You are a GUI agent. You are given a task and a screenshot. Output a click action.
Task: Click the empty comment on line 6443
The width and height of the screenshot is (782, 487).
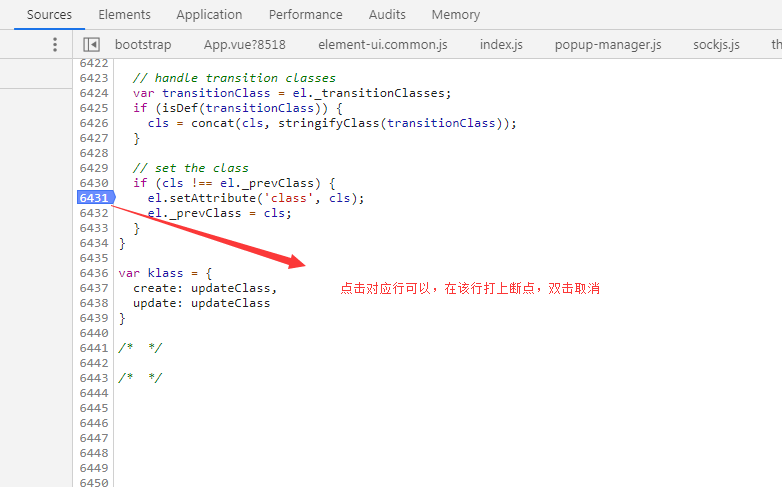tap(140, 378)
